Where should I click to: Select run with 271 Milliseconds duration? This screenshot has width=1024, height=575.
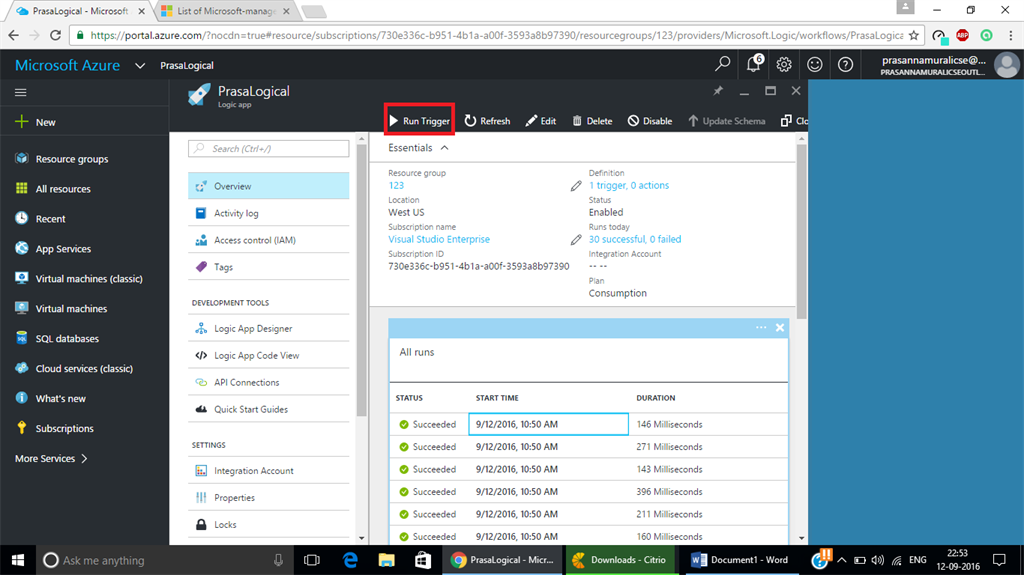click(x=589, y=447)
